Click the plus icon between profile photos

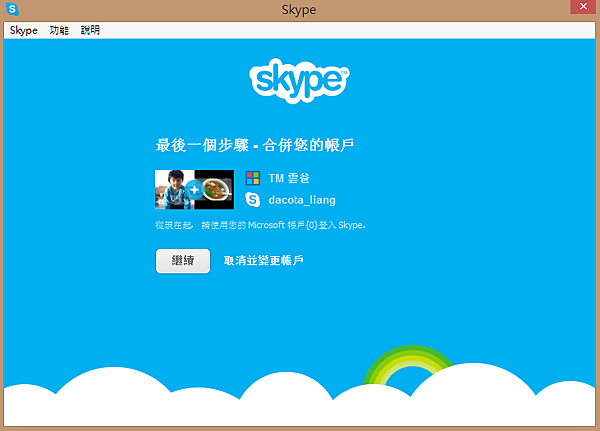194,189
